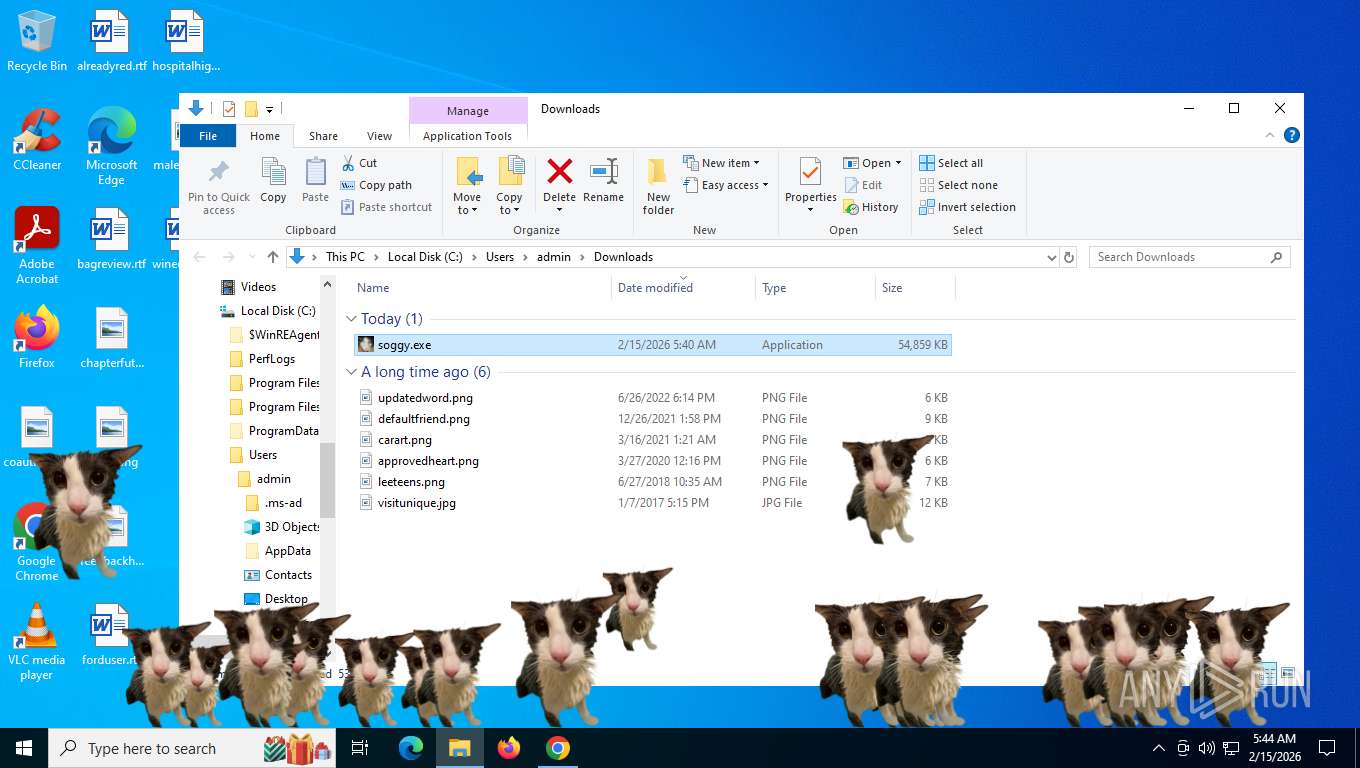Viewport: 1360px width, 768px height.
Task: Click the Cut scissors command
Action: coord(359,163)
